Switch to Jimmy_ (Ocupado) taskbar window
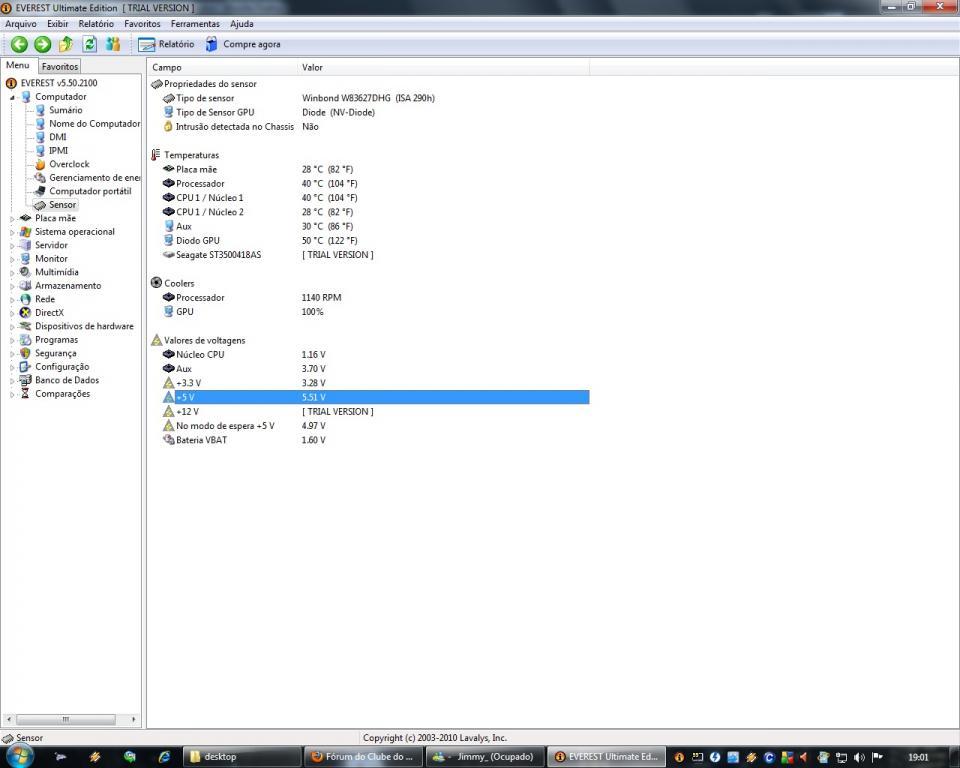The width and height of the screenshot is (960, 768). pyautogui.click(x=484, y=757)
